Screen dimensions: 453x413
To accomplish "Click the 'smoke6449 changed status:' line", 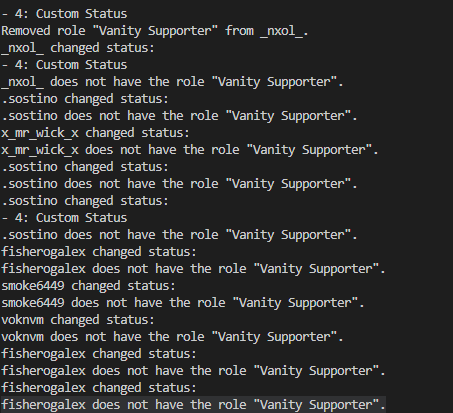I will point(88,286).
